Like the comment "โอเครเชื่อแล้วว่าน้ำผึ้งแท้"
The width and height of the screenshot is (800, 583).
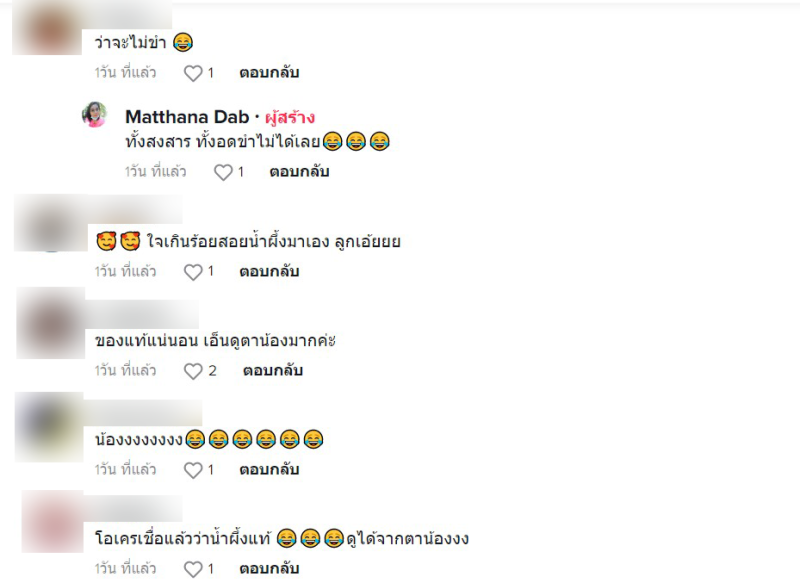pyautogui.click(x=193, y=569)
